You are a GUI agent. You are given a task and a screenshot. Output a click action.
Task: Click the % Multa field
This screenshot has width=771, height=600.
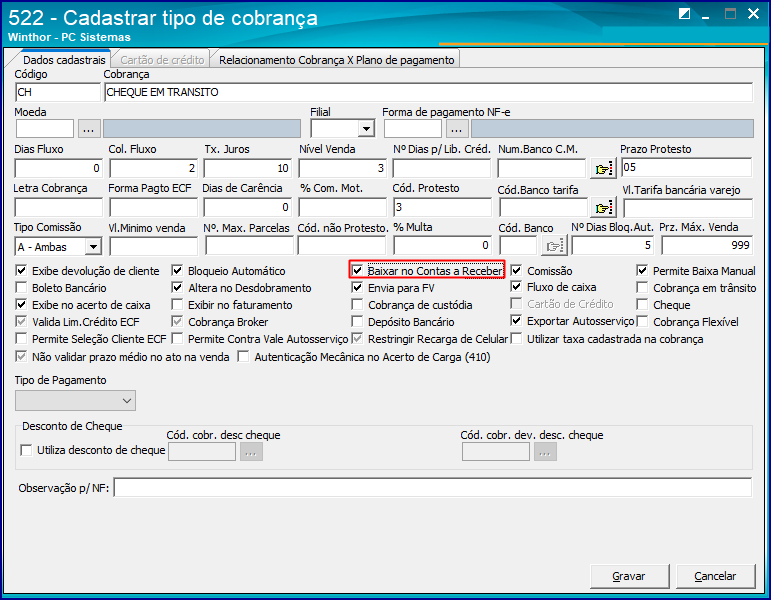click(442, 245)
